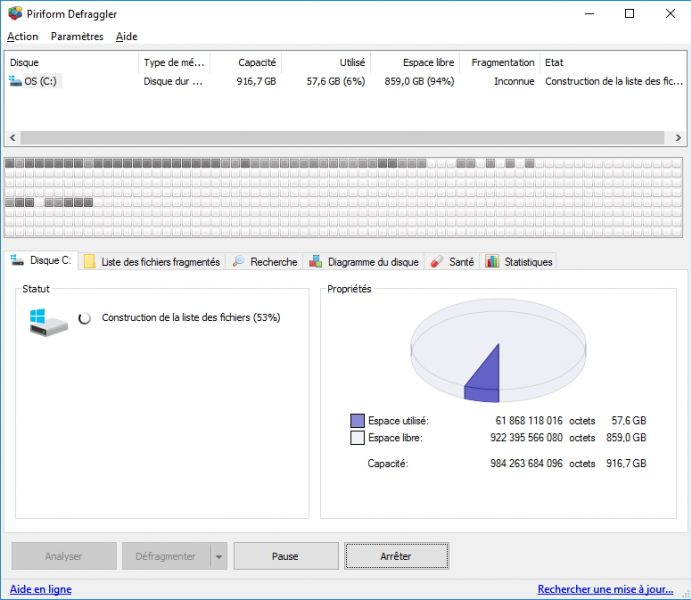Sort by the Disque column header
This screenshot has width=691, height=600.
click(71, 63)
